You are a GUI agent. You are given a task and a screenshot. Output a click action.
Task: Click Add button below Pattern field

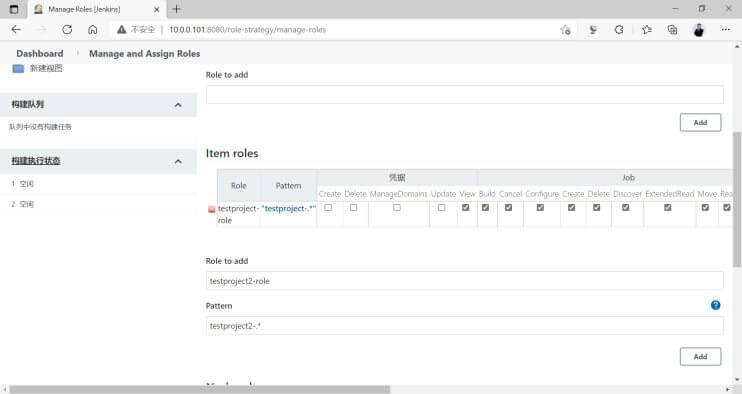pyautogui.click(x=700, y=357)
